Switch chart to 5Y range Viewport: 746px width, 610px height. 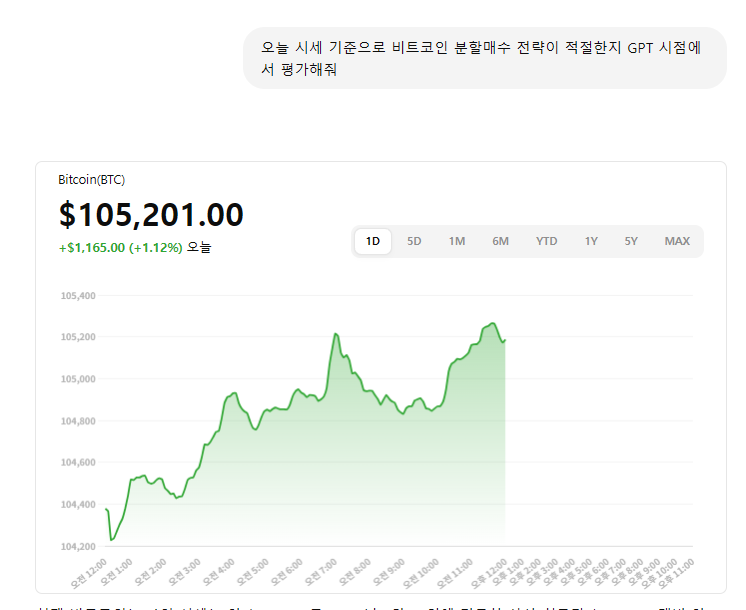[x=631, y=241]
